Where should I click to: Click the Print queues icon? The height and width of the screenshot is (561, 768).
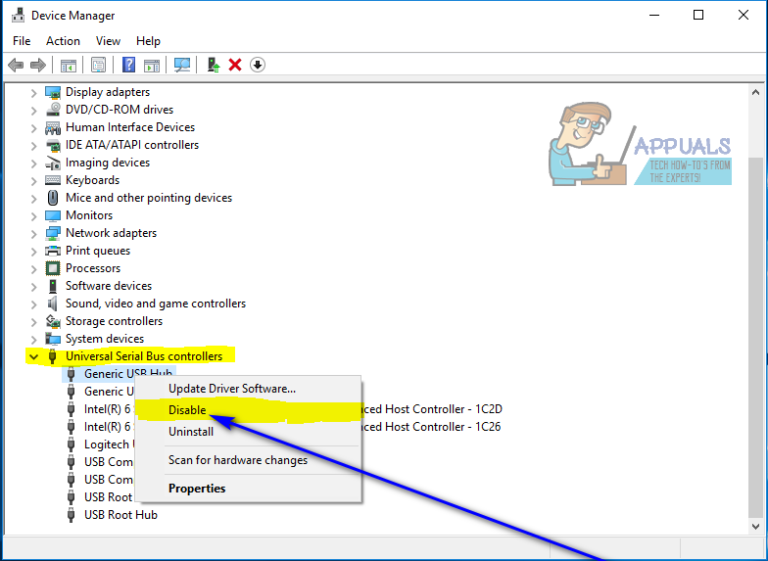53,251
